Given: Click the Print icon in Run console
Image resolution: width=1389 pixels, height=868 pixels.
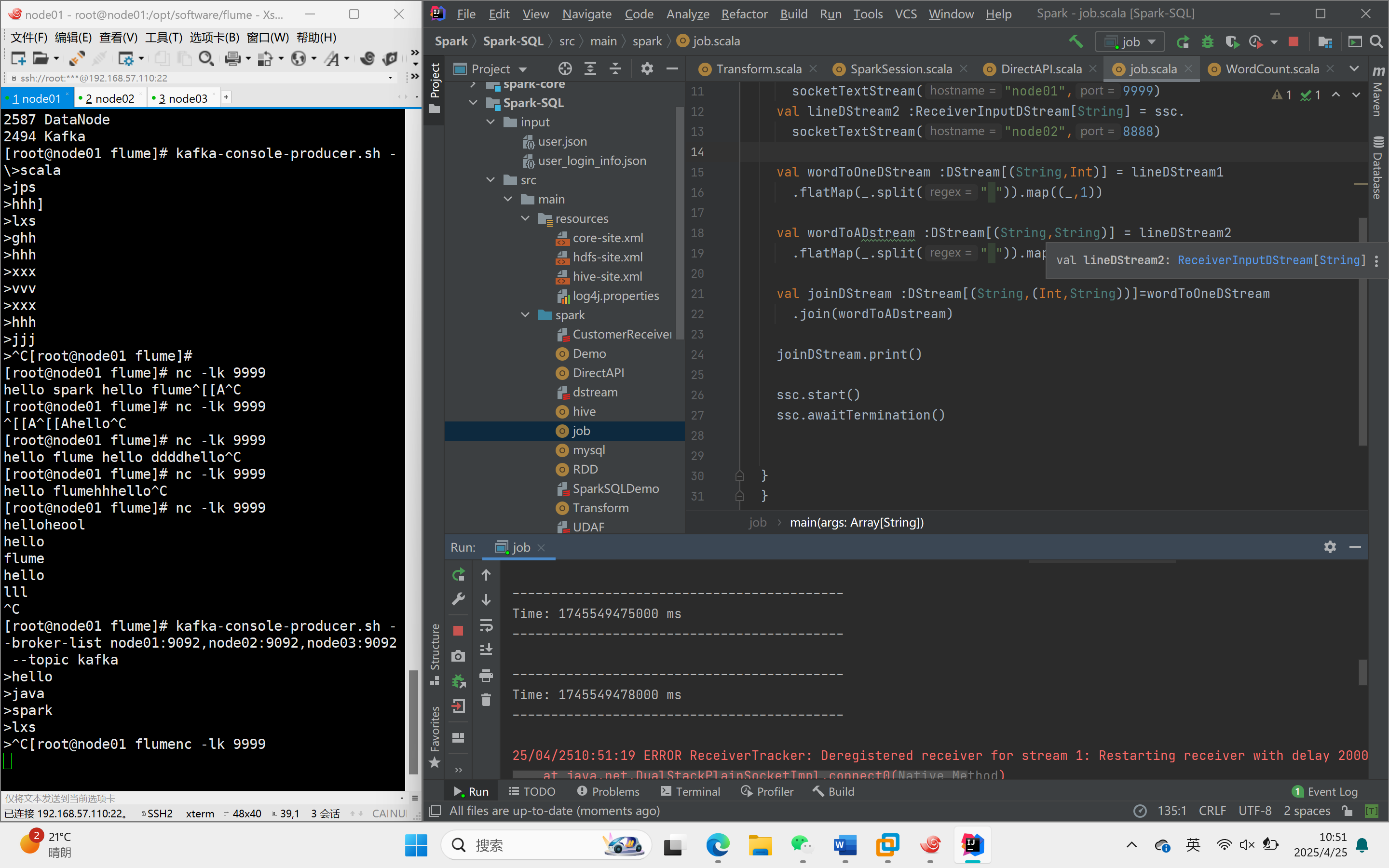Looking at the screenshot, I should tap(486, 675).
